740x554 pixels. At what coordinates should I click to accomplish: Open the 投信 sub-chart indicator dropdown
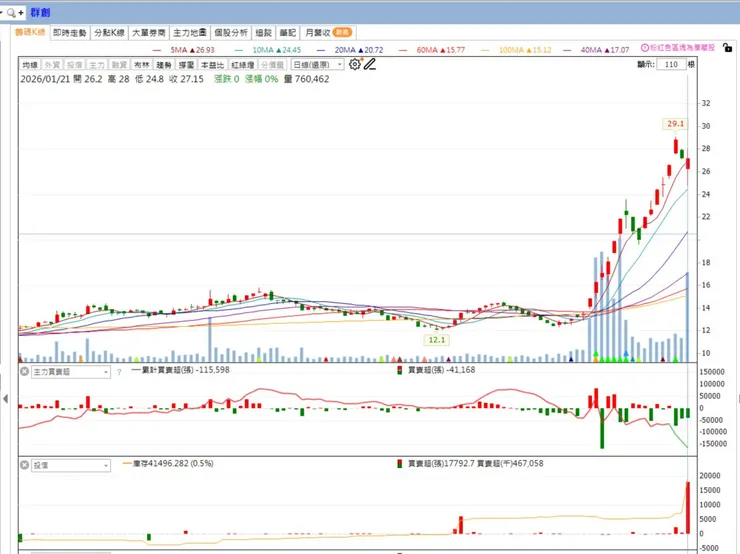point(71,465)
